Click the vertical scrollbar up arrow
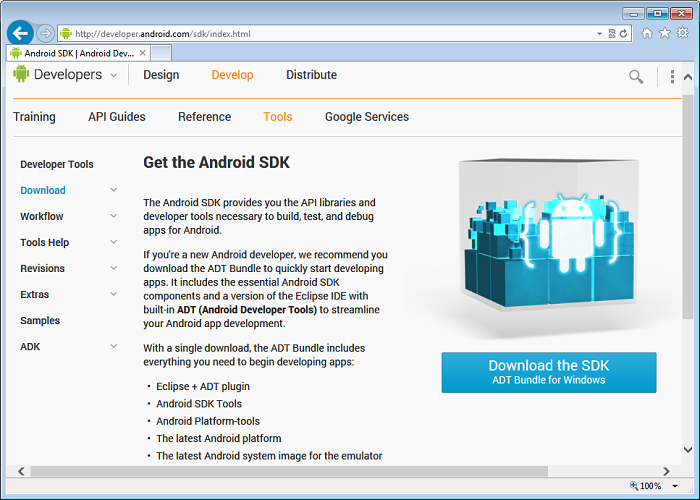 688,77
